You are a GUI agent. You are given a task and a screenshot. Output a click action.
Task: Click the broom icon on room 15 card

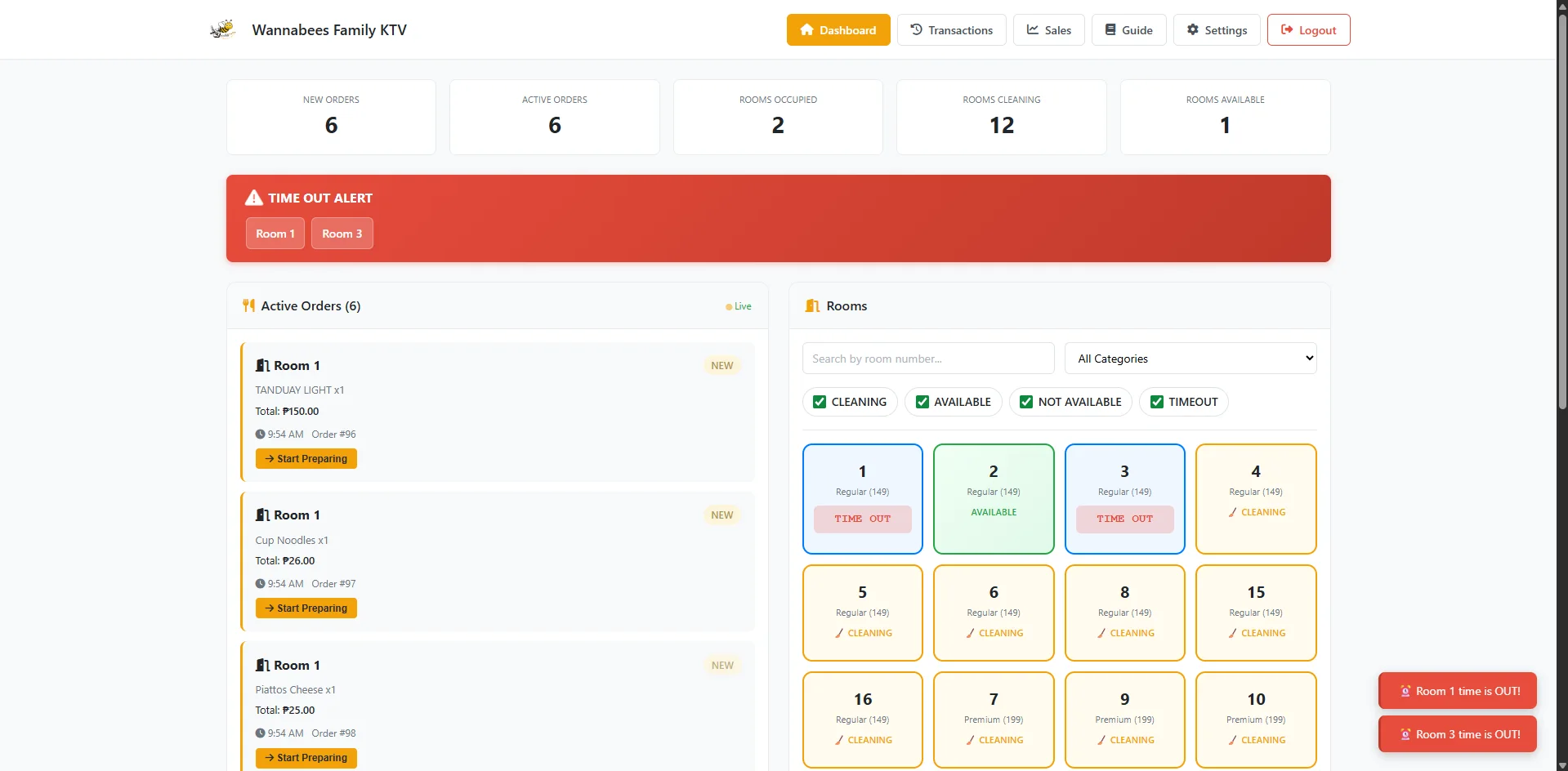click(x=1232, y=633)
